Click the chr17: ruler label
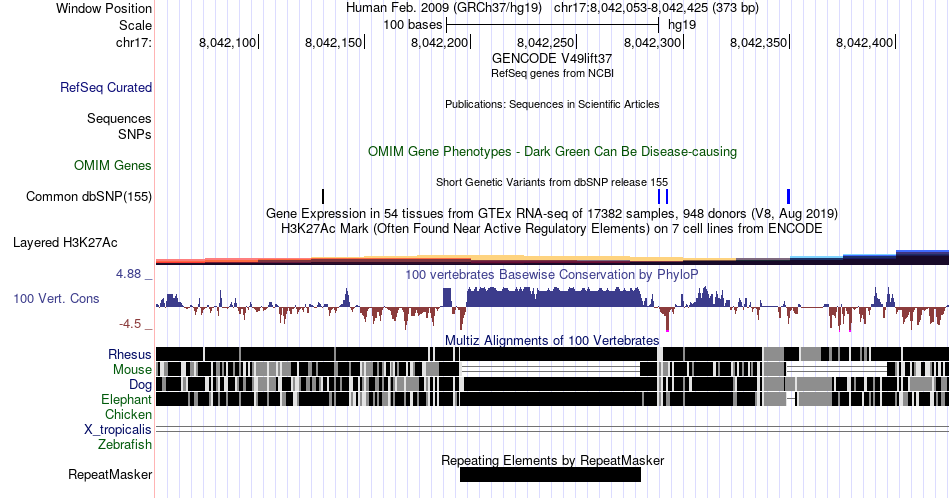 click(x=133, y=42)
